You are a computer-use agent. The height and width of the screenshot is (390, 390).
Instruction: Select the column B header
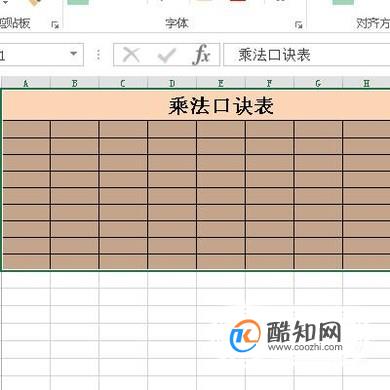[x=75, y=83]
